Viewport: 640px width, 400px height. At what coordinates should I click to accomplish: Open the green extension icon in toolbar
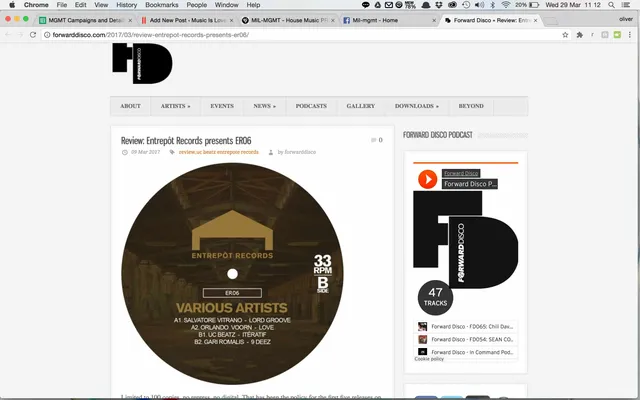point(617,35)
